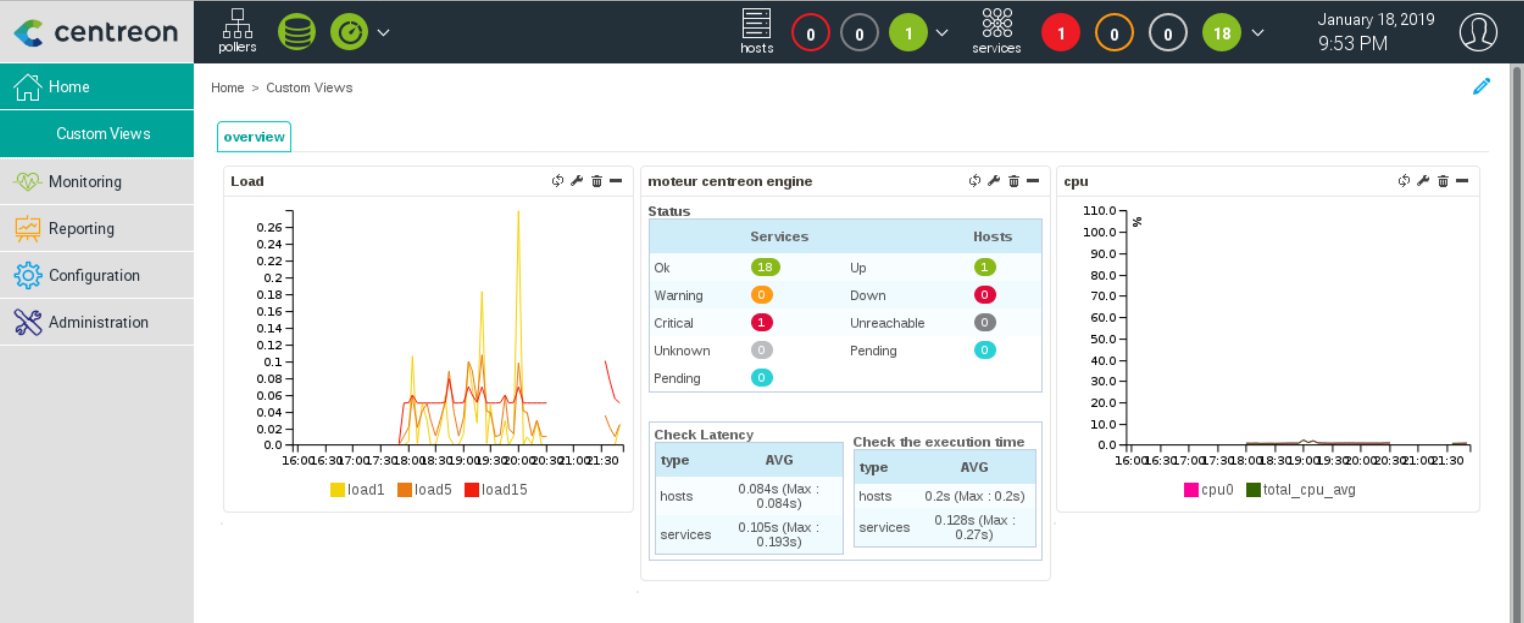Viewport: 1524px width, 623px height.
Task: Collapse the Load widget with minus icon
Action: click(x=616, y=181)
